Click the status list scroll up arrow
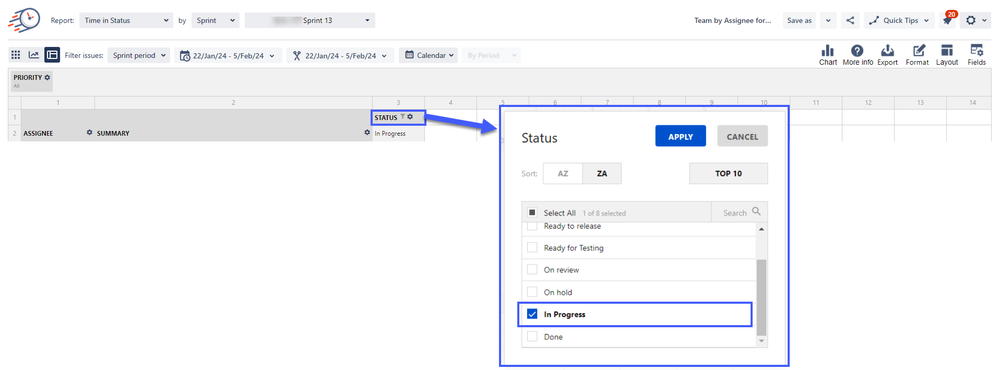 (x=761, y=229)
